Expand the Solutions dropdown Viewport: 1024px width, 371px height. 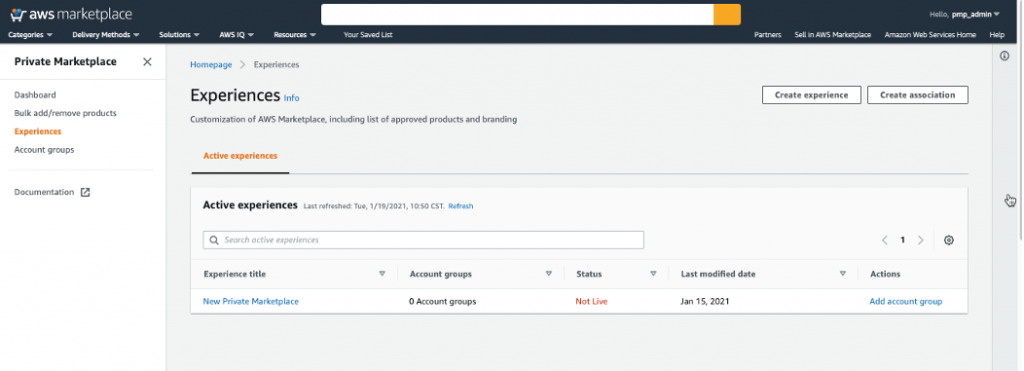coord(180,35)
